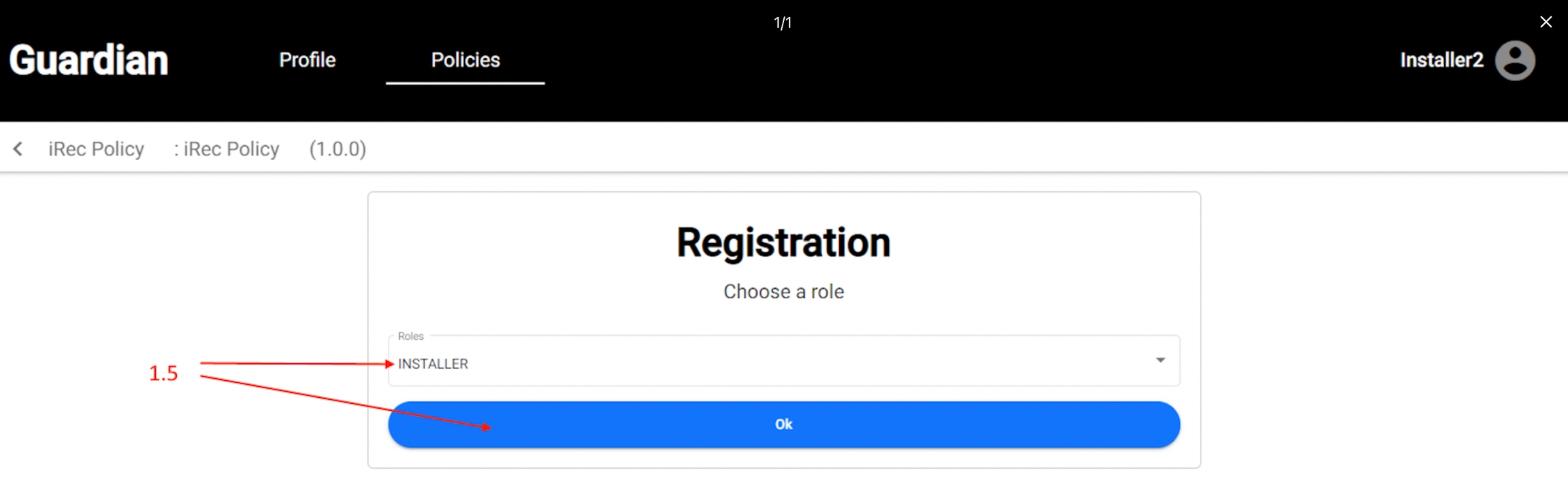
Task: Click the ': iRec Policy' description text
Action: tap(226, 149)
